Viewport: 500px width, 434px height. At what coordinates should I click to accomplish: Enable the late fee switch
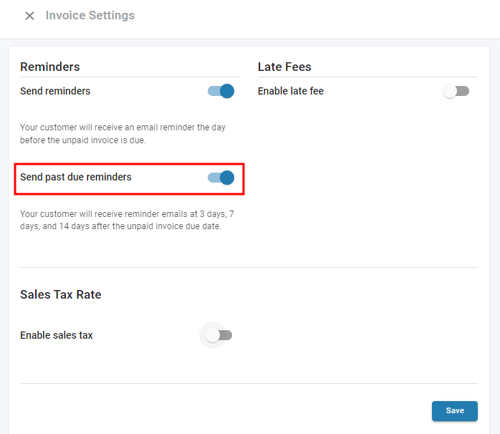point(456,91)
